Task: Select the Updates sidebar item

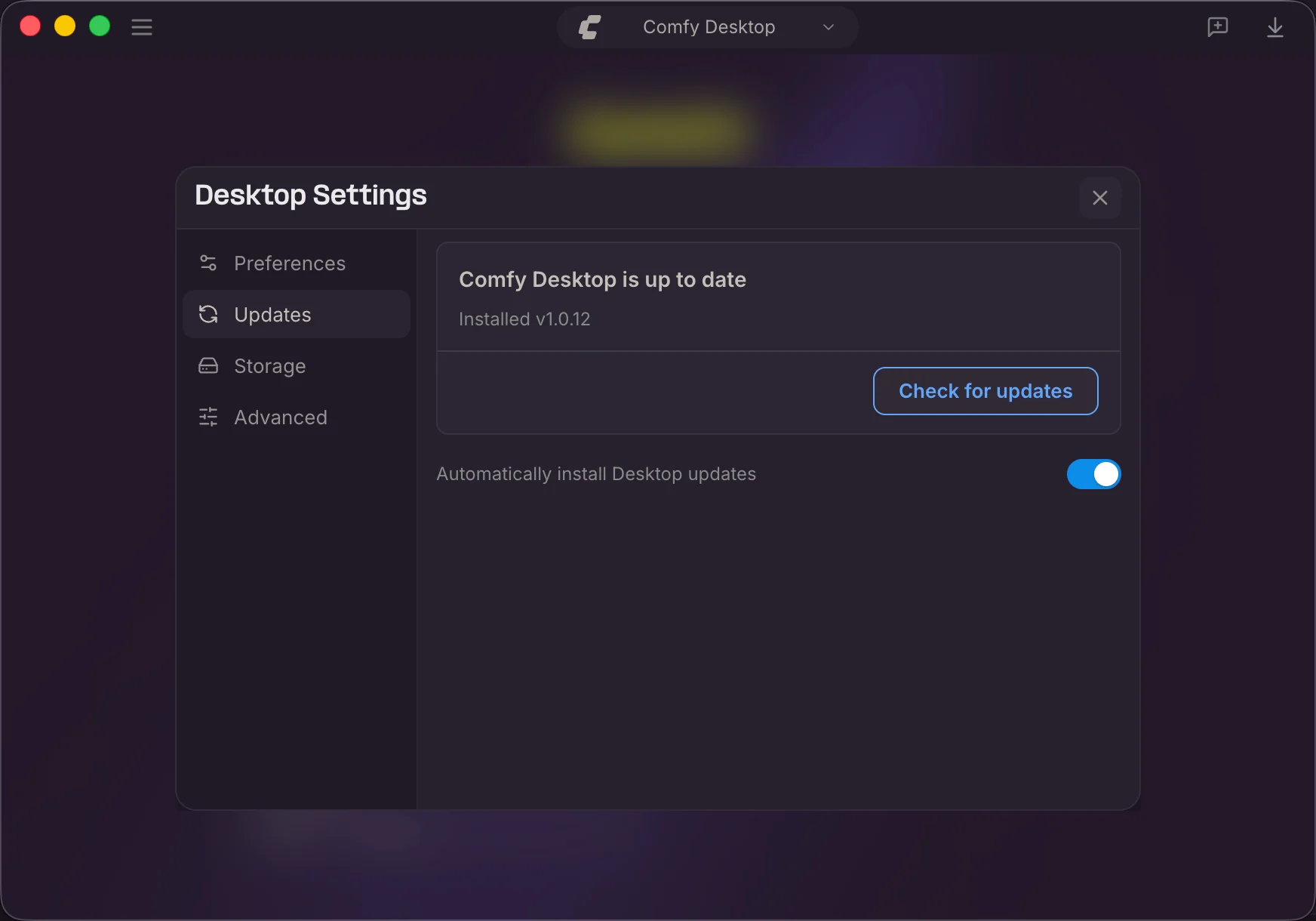Action: [297, 314]
